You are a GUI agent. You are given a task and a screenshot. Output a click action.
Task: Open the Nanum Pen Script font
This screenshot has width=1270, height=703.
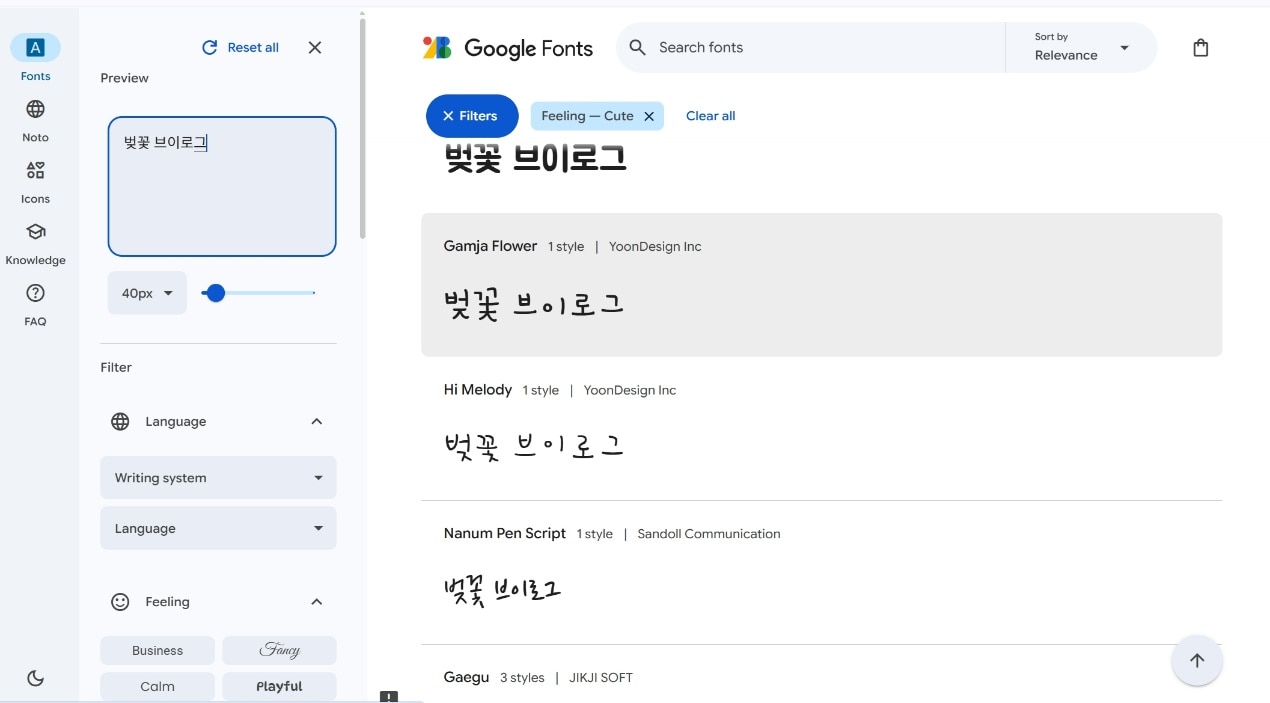[x=822, y=572]
